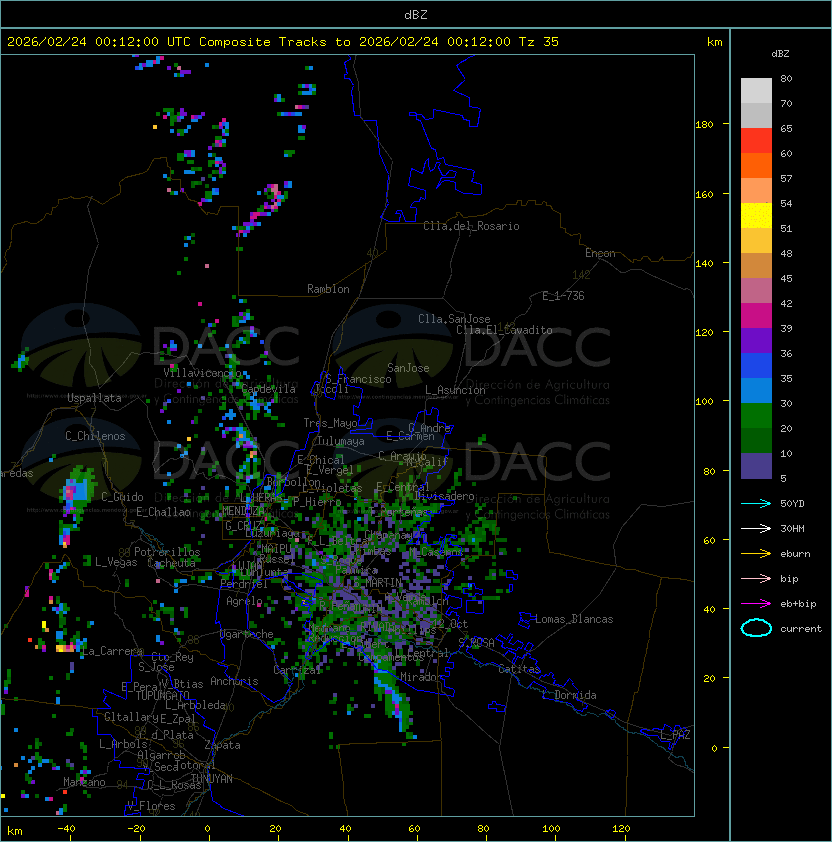Select the mauve 42-45 dBZ swatch
The image size is (832, 842).
pyautogui.click(x=756, y=291)
